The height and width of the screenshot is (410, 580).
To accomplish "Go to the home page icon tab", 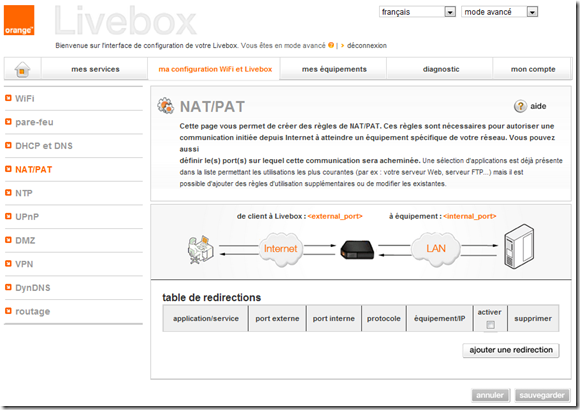I will pyautogui.click(x=22, y=69).
